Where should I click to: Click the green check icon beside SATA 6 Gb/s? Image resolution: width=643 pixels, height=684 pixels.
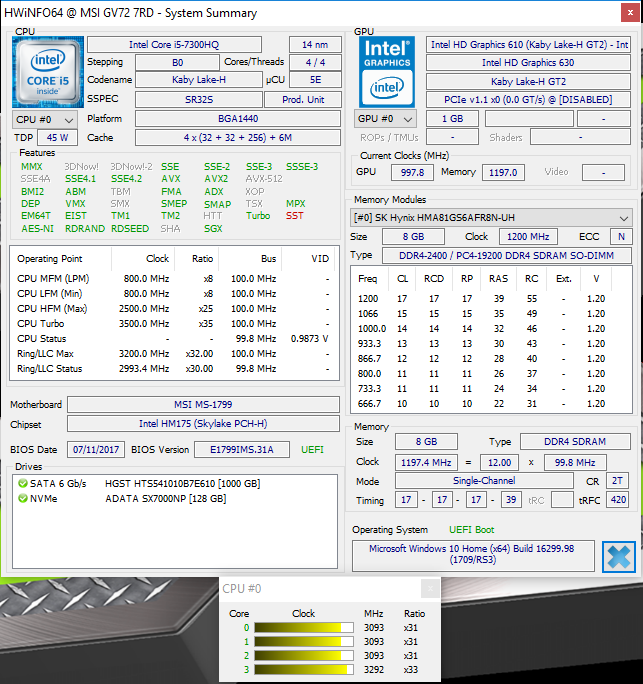(x=23, y=483)
